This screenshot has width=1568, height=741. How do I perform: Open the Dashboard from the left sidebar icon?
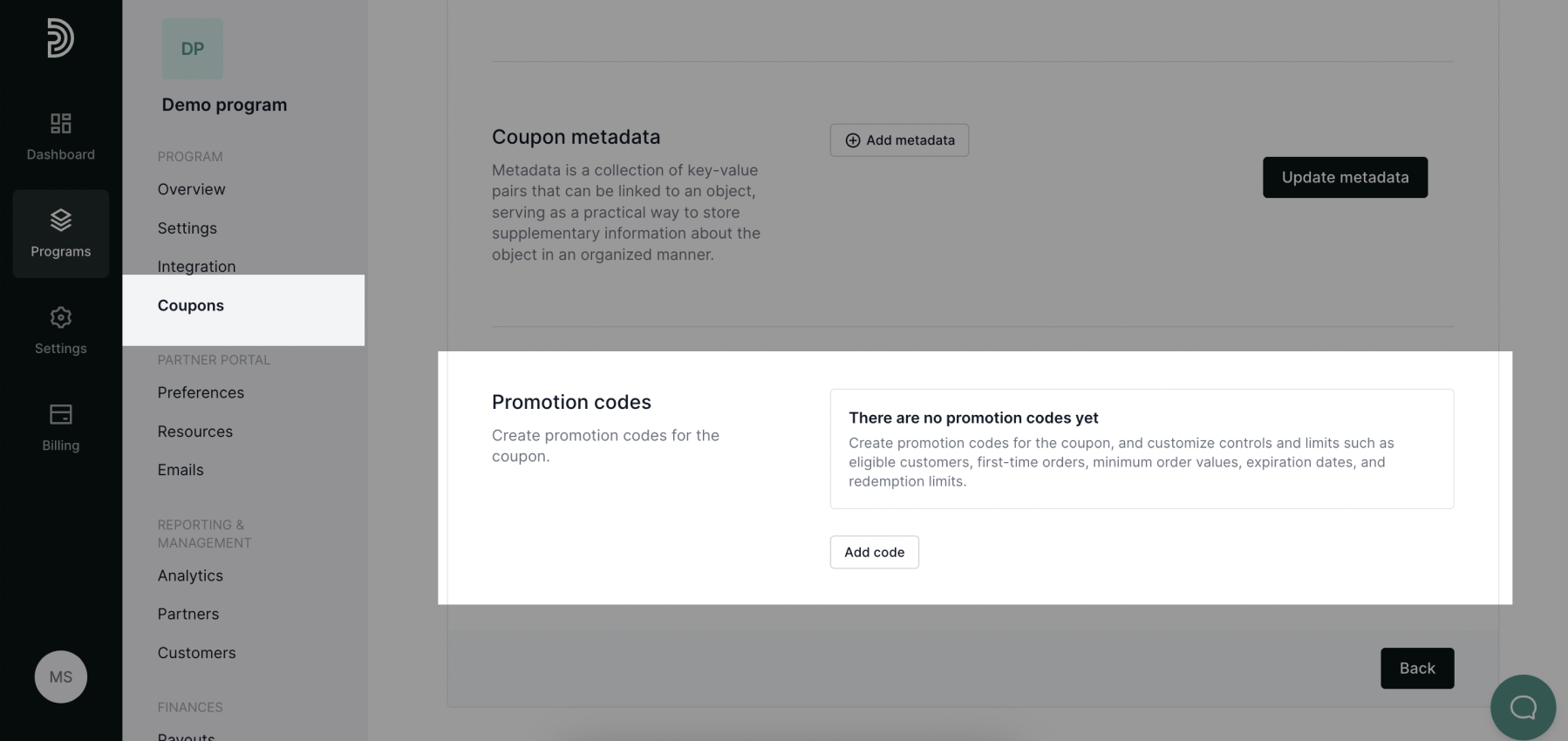[60, 135]
